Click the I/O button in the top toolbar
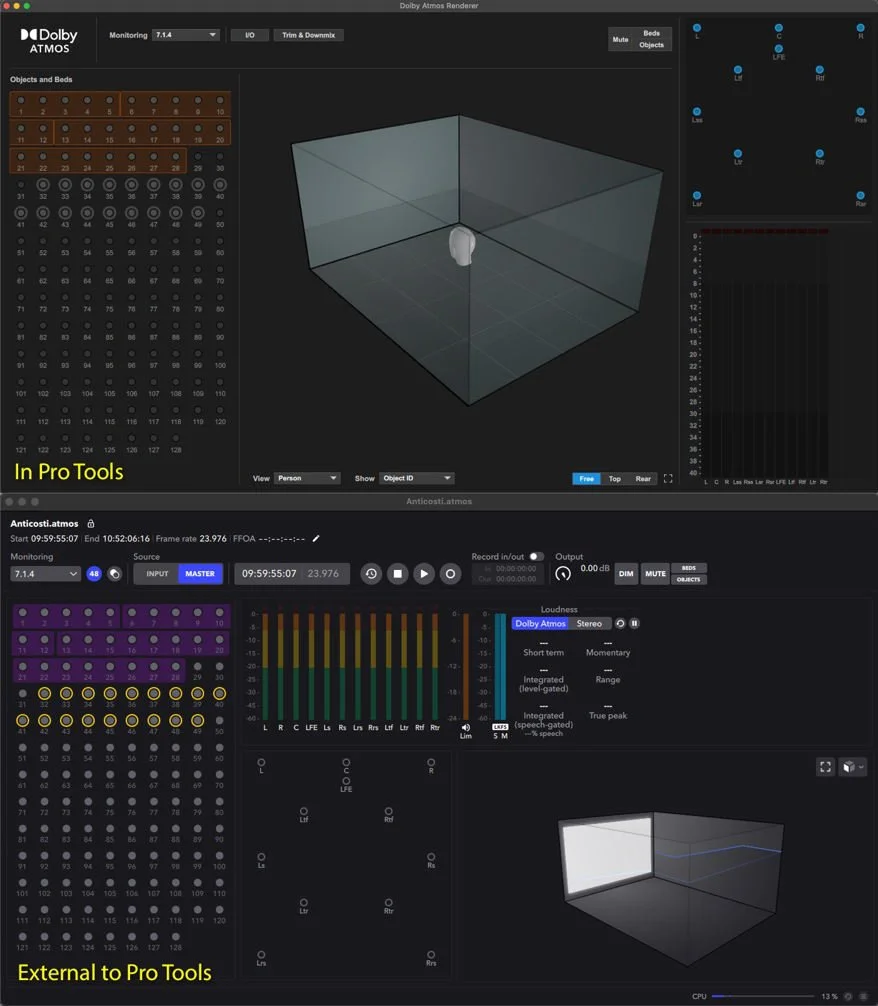Image resolution: width=878 pixels, height=1006 pixels. [249, 34]
